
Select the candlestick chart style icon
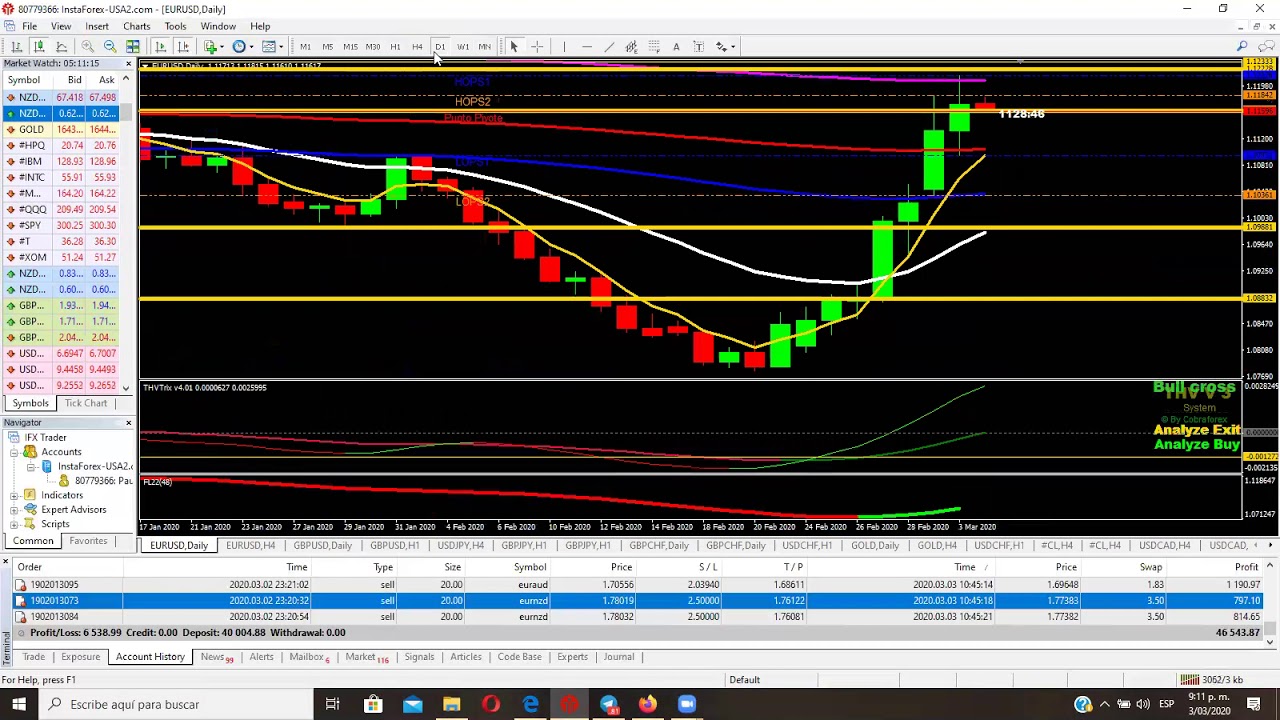pos(39,46)
